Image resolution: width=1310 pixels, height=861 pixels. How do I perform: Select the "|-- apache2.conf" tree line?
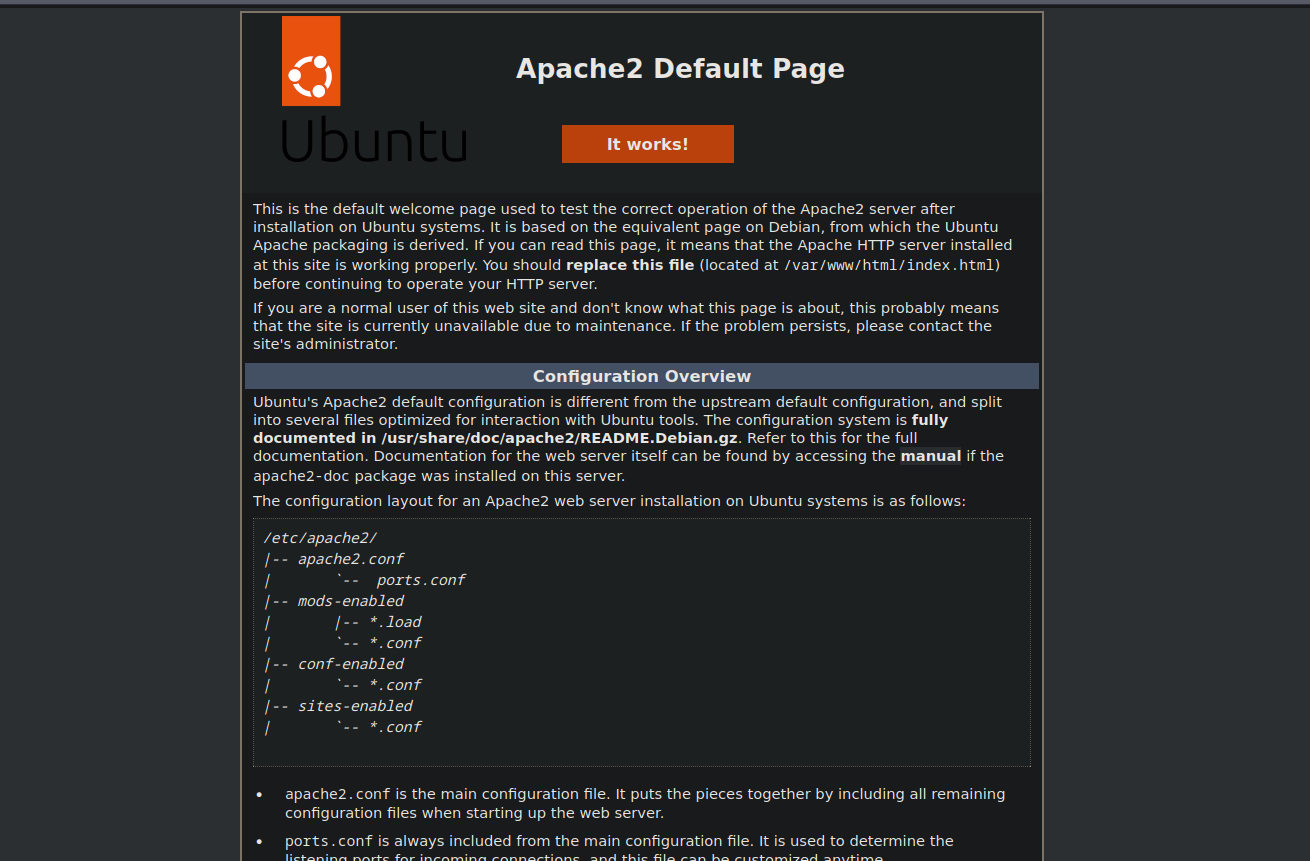[334, 559]
